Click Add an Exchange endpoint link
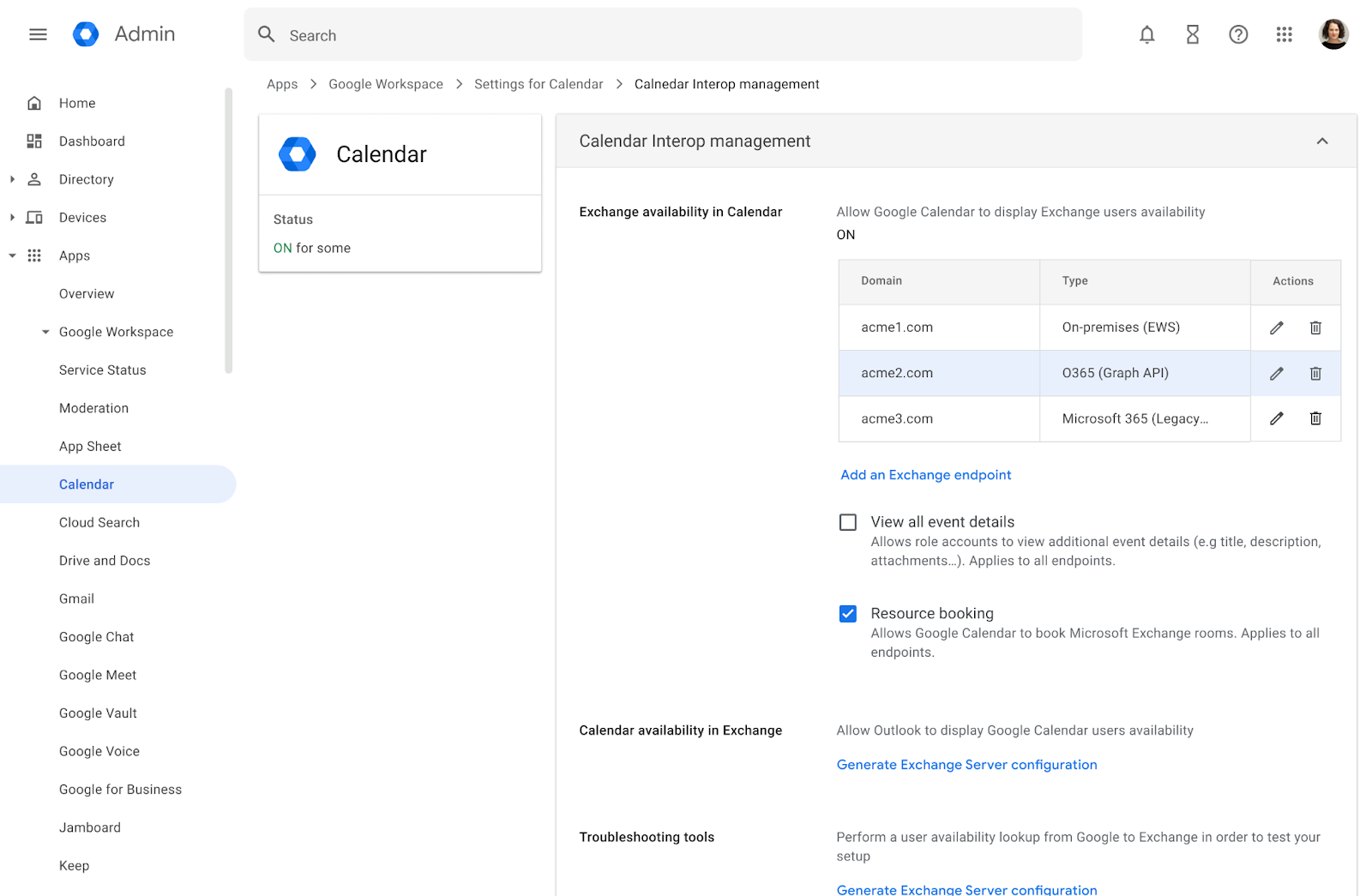This screenshot has height=896, width=1372. point(926,475)
